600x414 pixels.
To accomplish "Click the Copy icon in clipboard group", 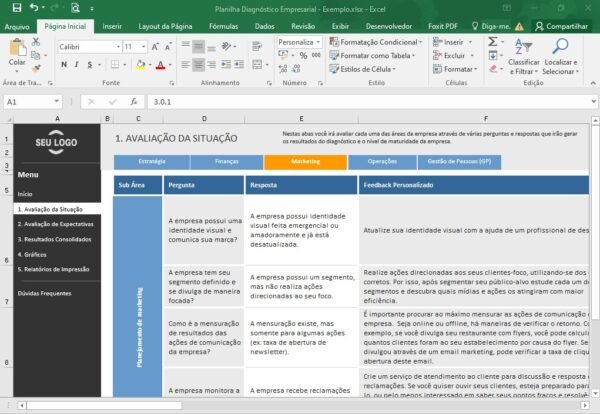I will pos(36,55).
